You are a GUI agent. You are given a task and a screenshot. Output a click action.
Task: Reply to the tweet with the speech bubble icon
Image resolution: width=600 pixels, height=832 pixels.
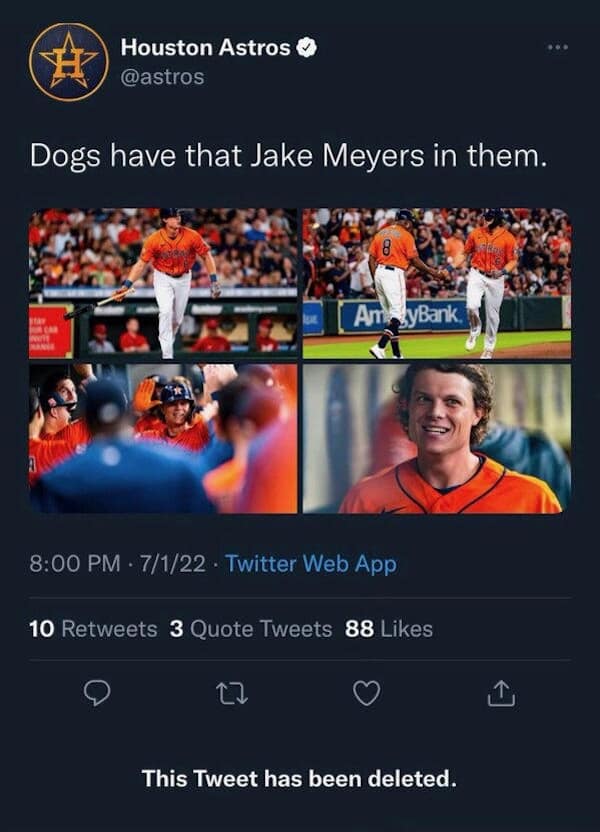96,692
